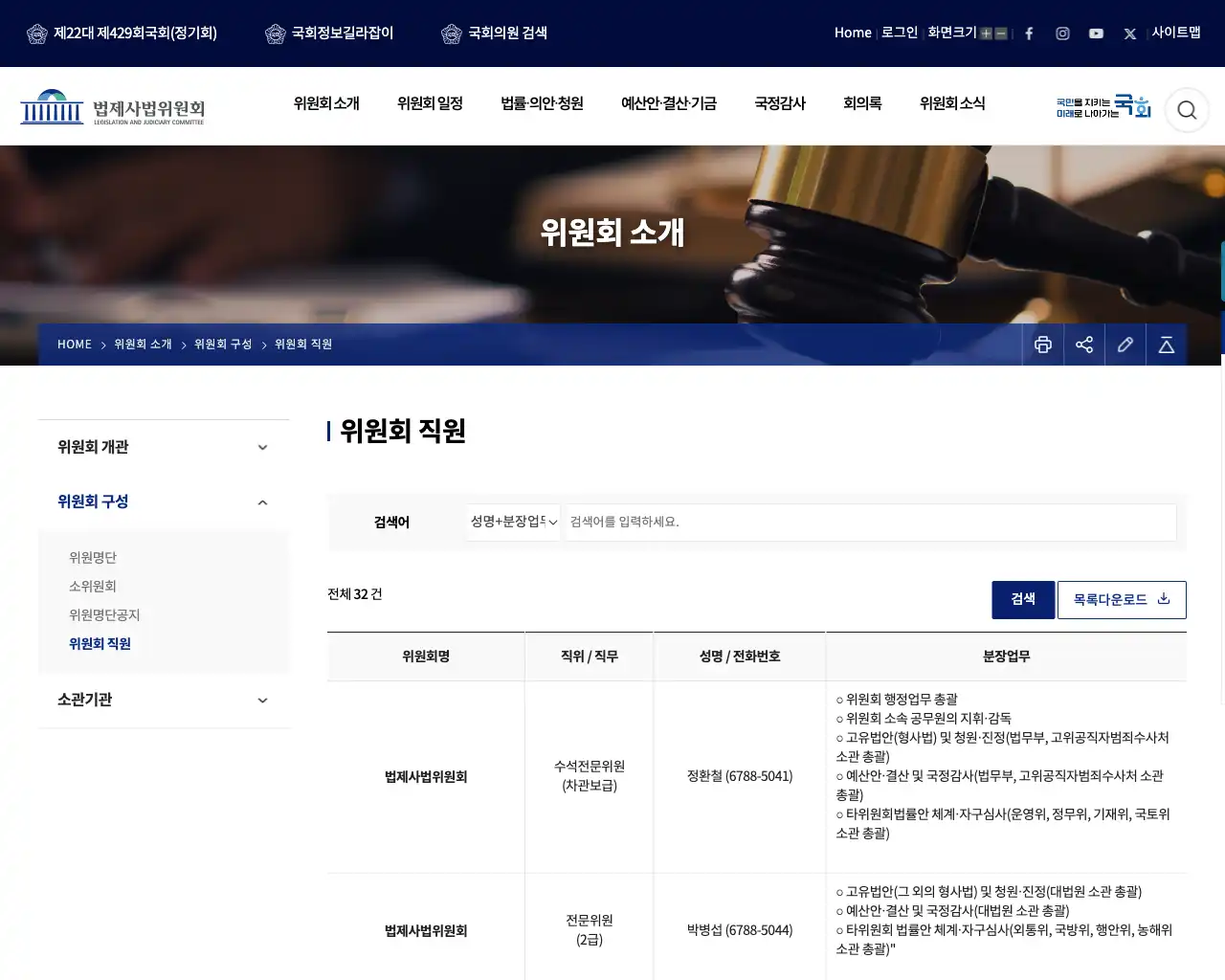Open the X (Twitter) icon link

coord(1130,33)
